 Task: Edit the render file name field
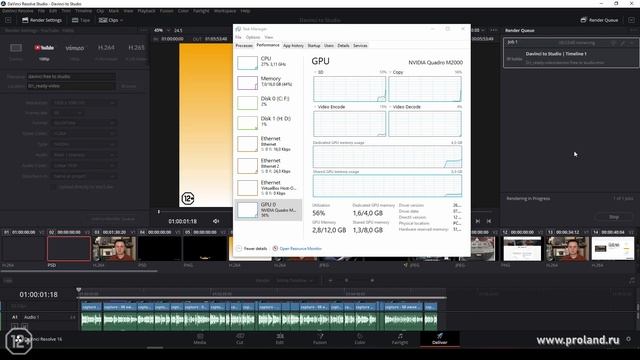71,76
